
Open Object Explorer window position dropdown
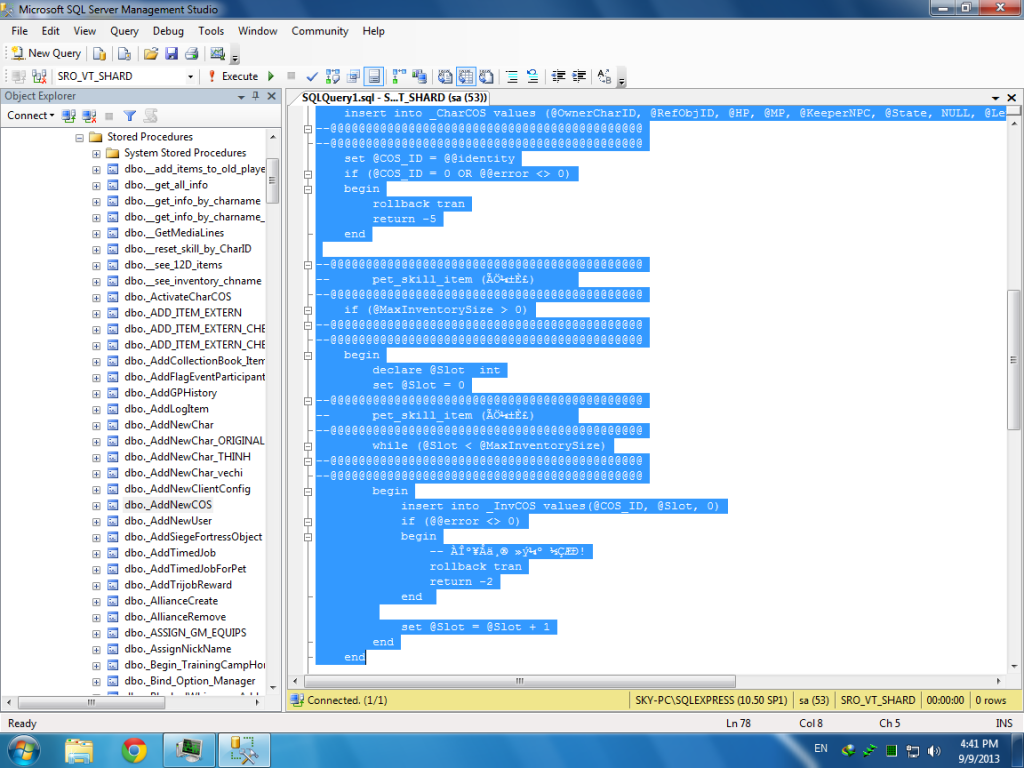coord(241,97)
